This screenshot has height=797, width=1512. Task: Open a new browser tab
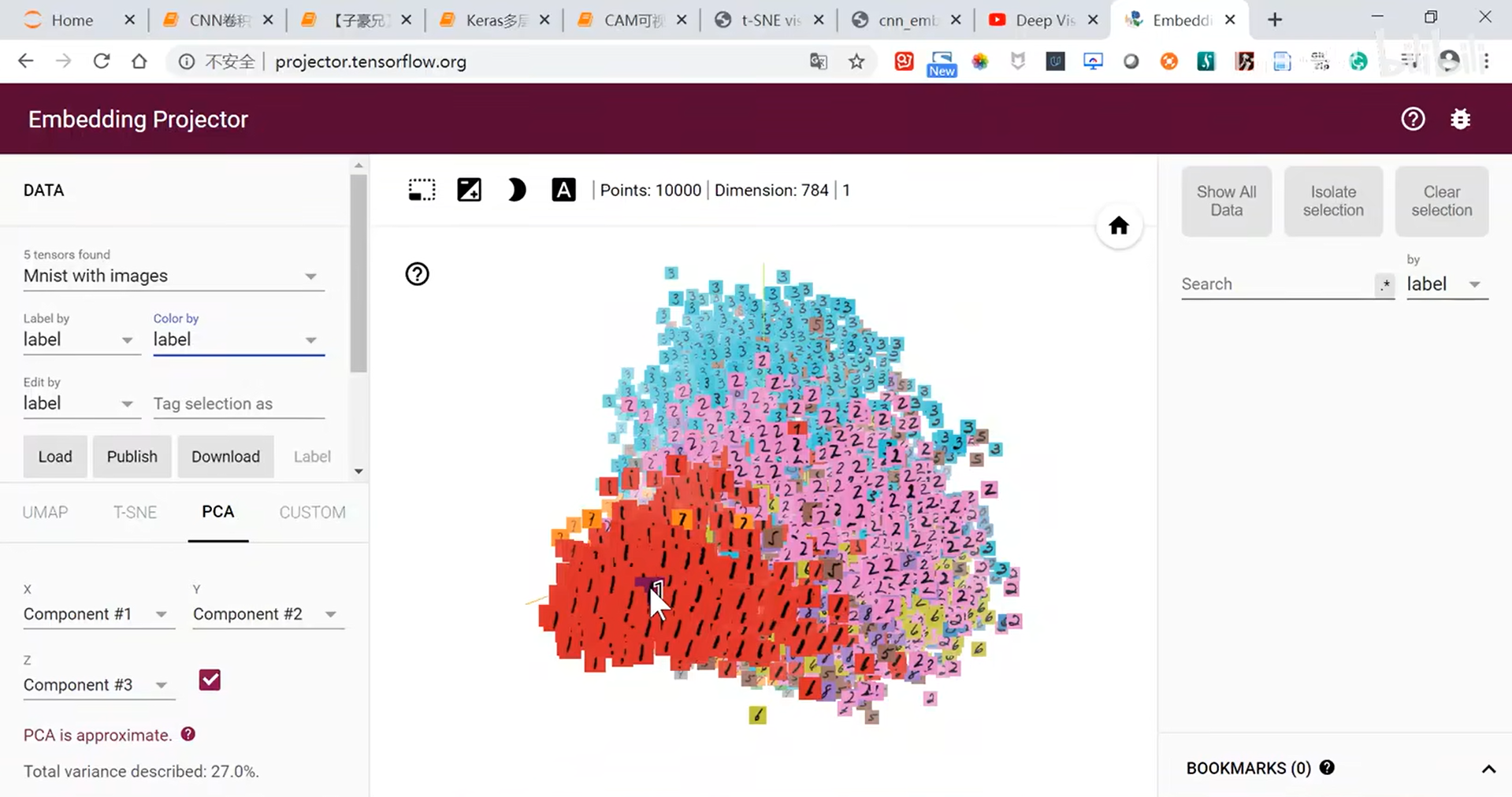[x=1275, y=20]
